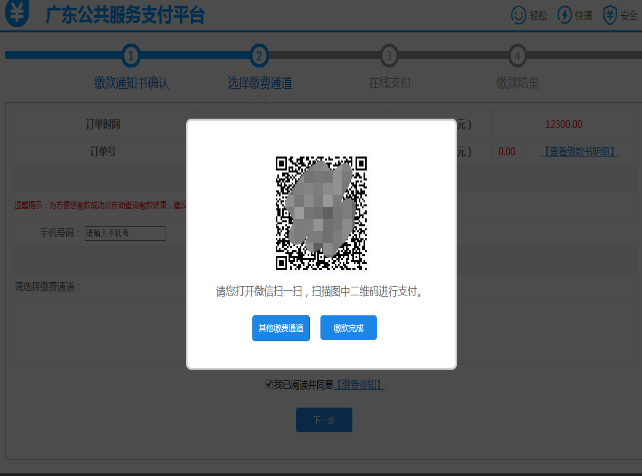642x476 pixels.
Task: Go to 选择缴费通道 step label
Action: point(260,82)
